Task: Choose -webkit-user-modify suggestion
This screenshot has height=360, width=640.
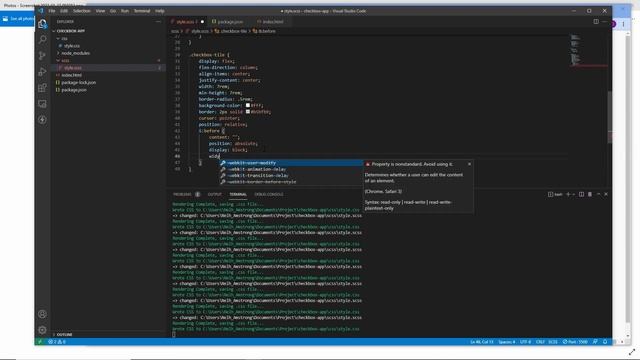Action: click(291, 163)
